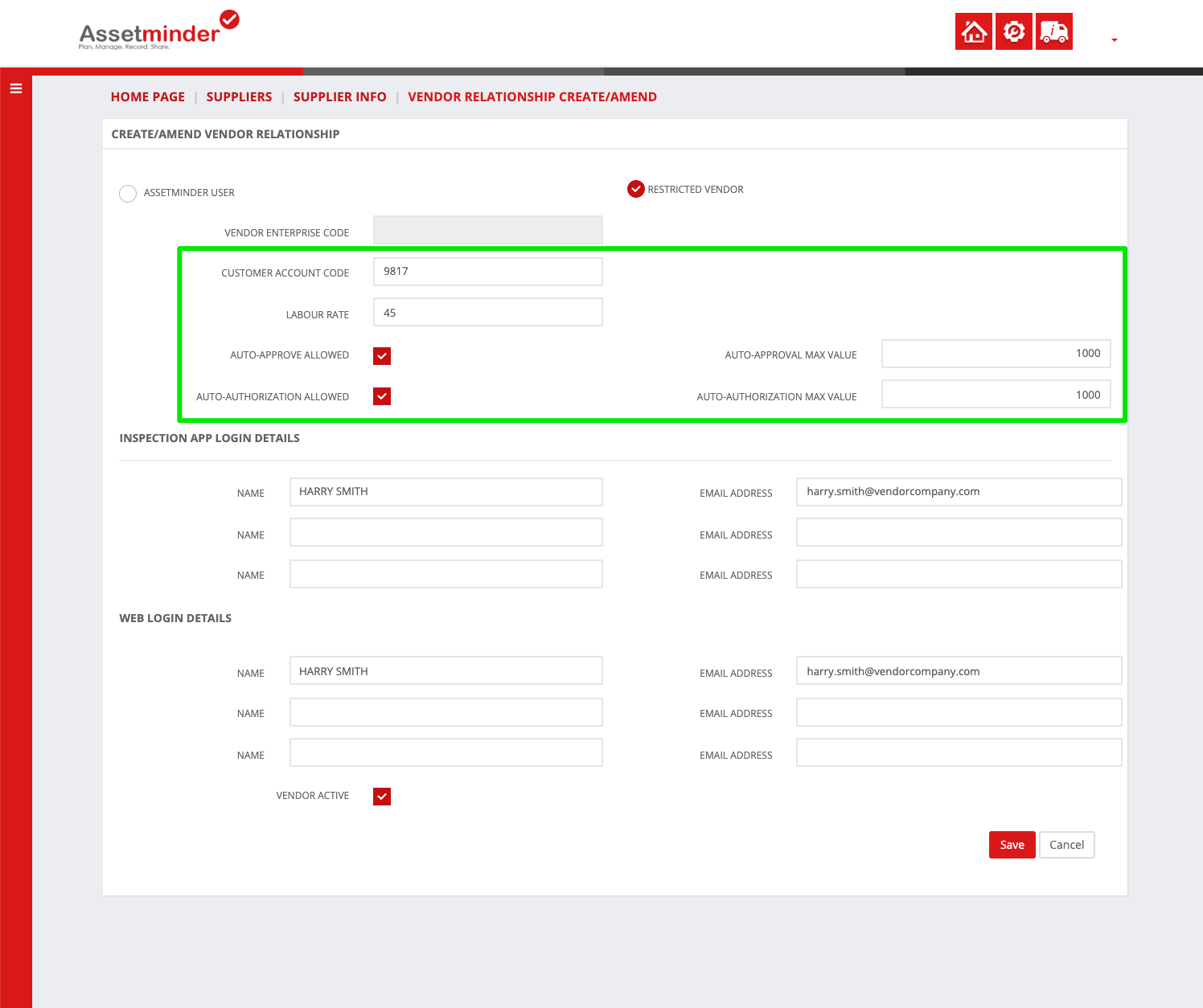The height and width of the screenshot is (1008, 1203).
Task: Click Web Login second Email Address field
Action: click(x=959, y=712)
